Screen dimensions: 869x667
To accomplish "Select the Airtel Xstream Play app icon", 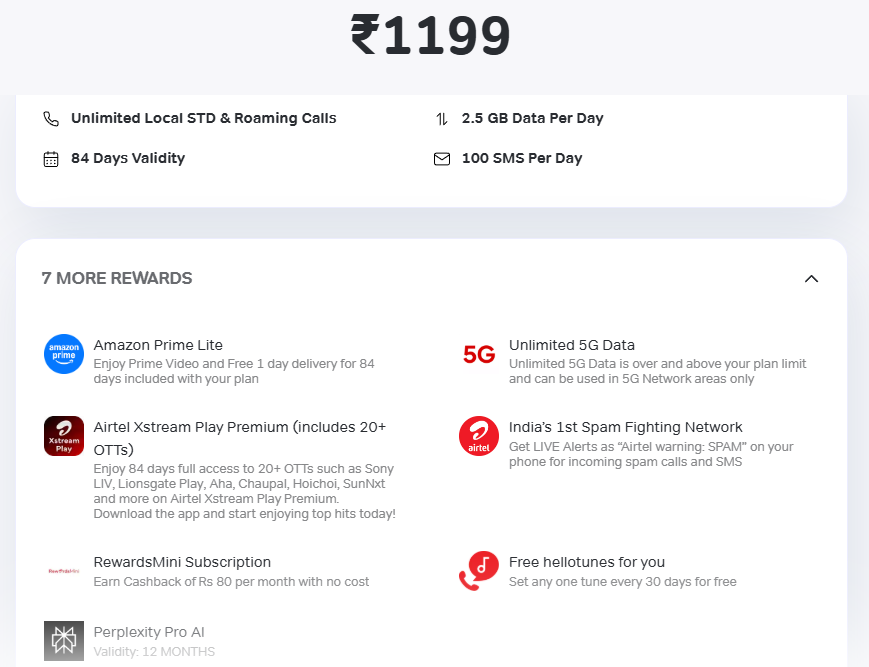I will [63, 437].
